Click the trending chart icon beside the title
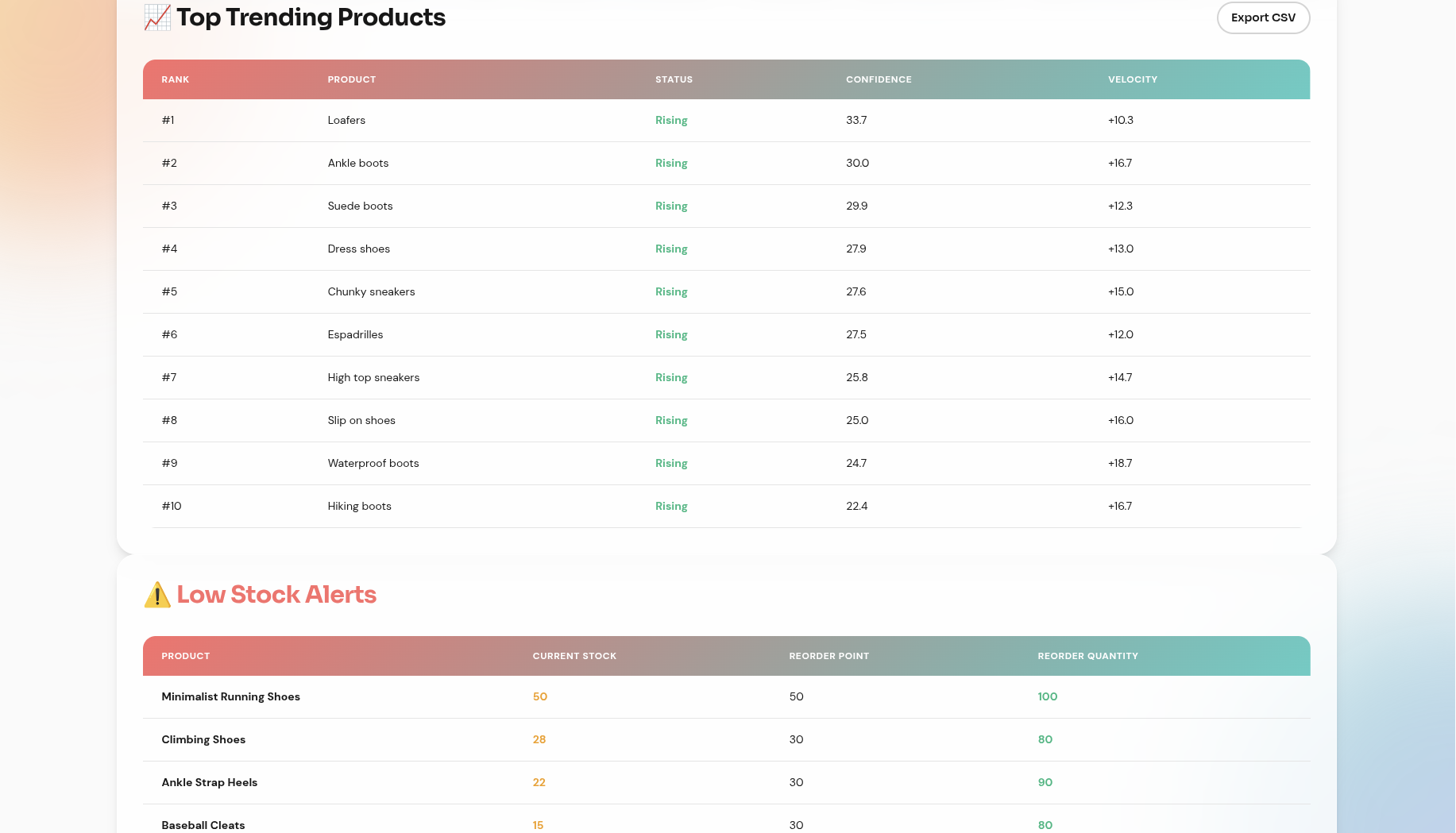This screenshot has height=833, width=1456. pos(157,17)
